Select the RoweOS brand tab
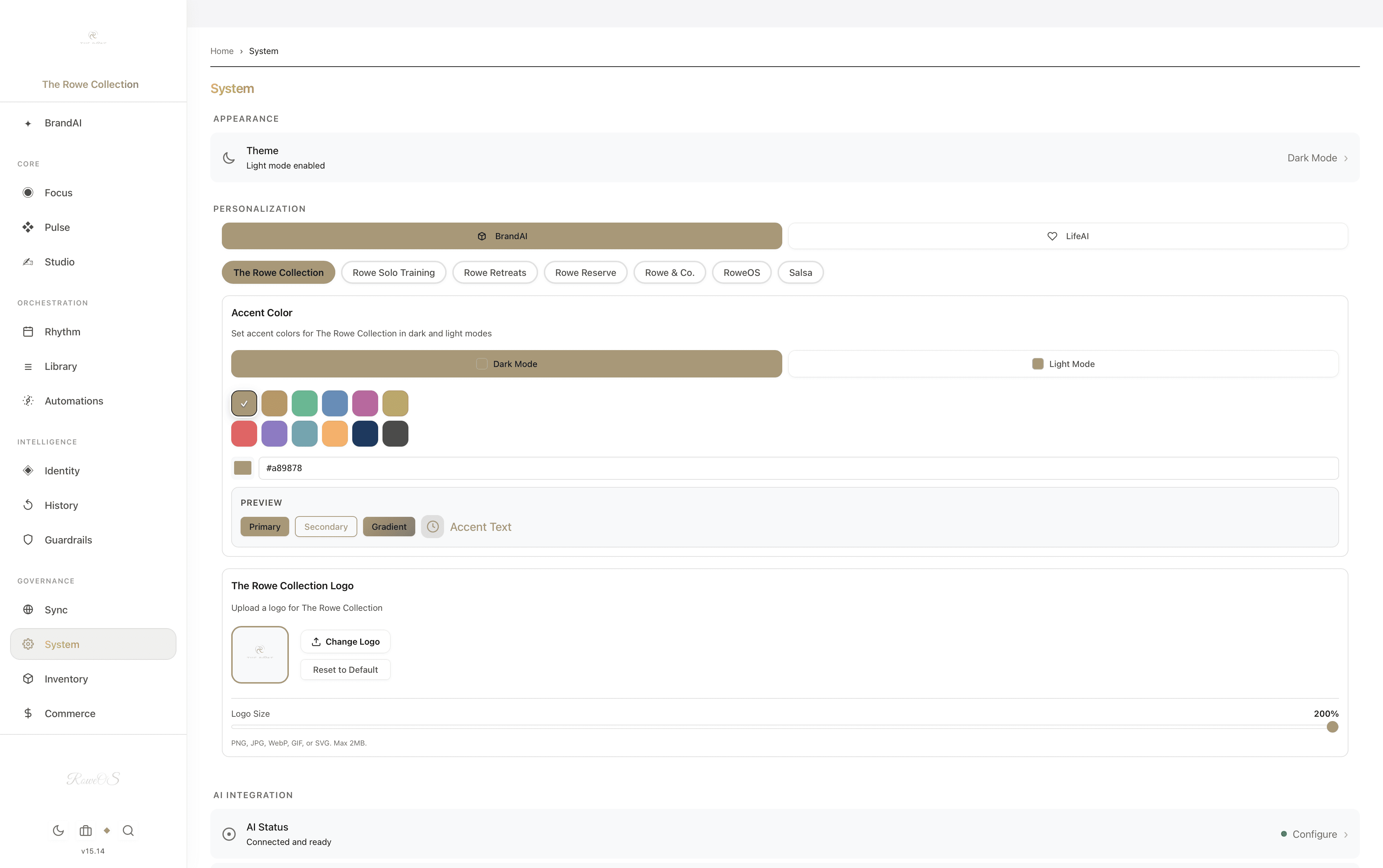 click(x=741, y=272)
